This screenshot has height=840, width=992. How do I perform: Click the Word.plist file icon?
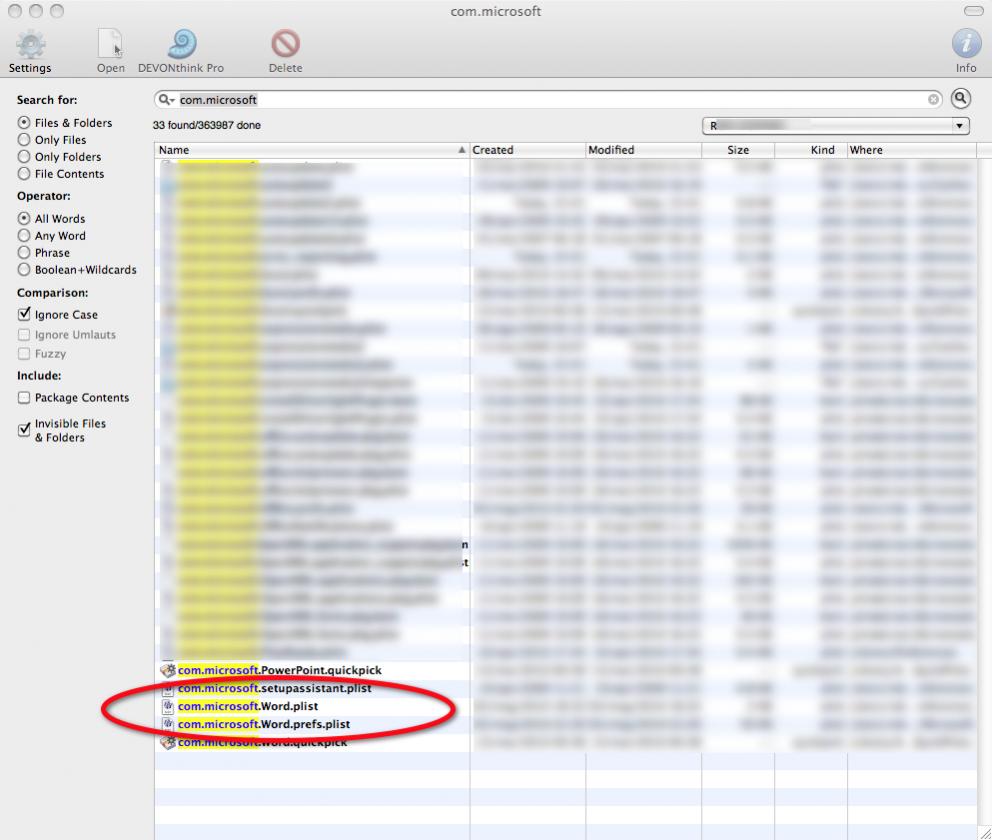tap(168, 706)
